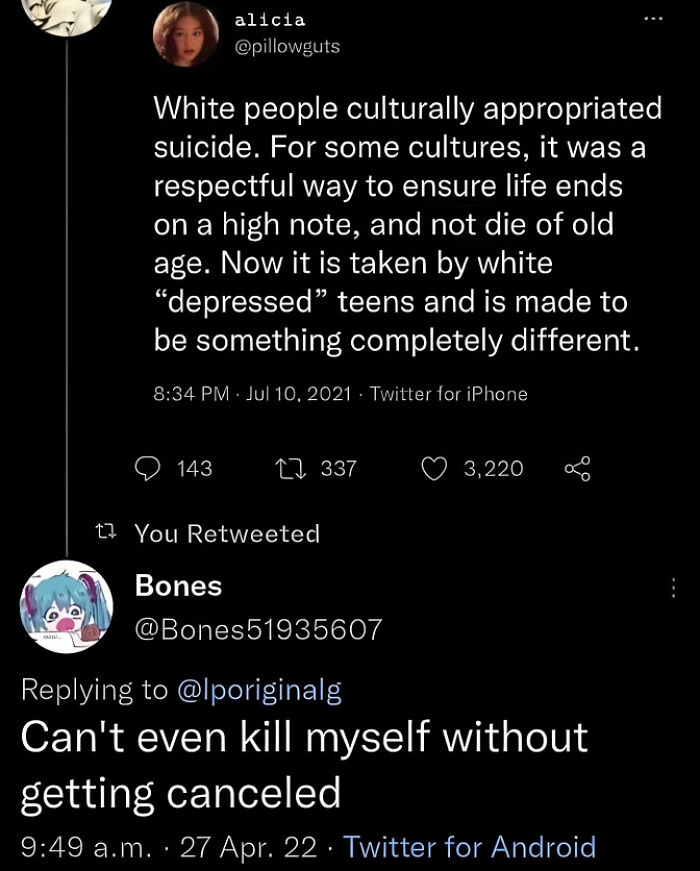Tap the heart icon showing 3,220 likes

point(434,467)
